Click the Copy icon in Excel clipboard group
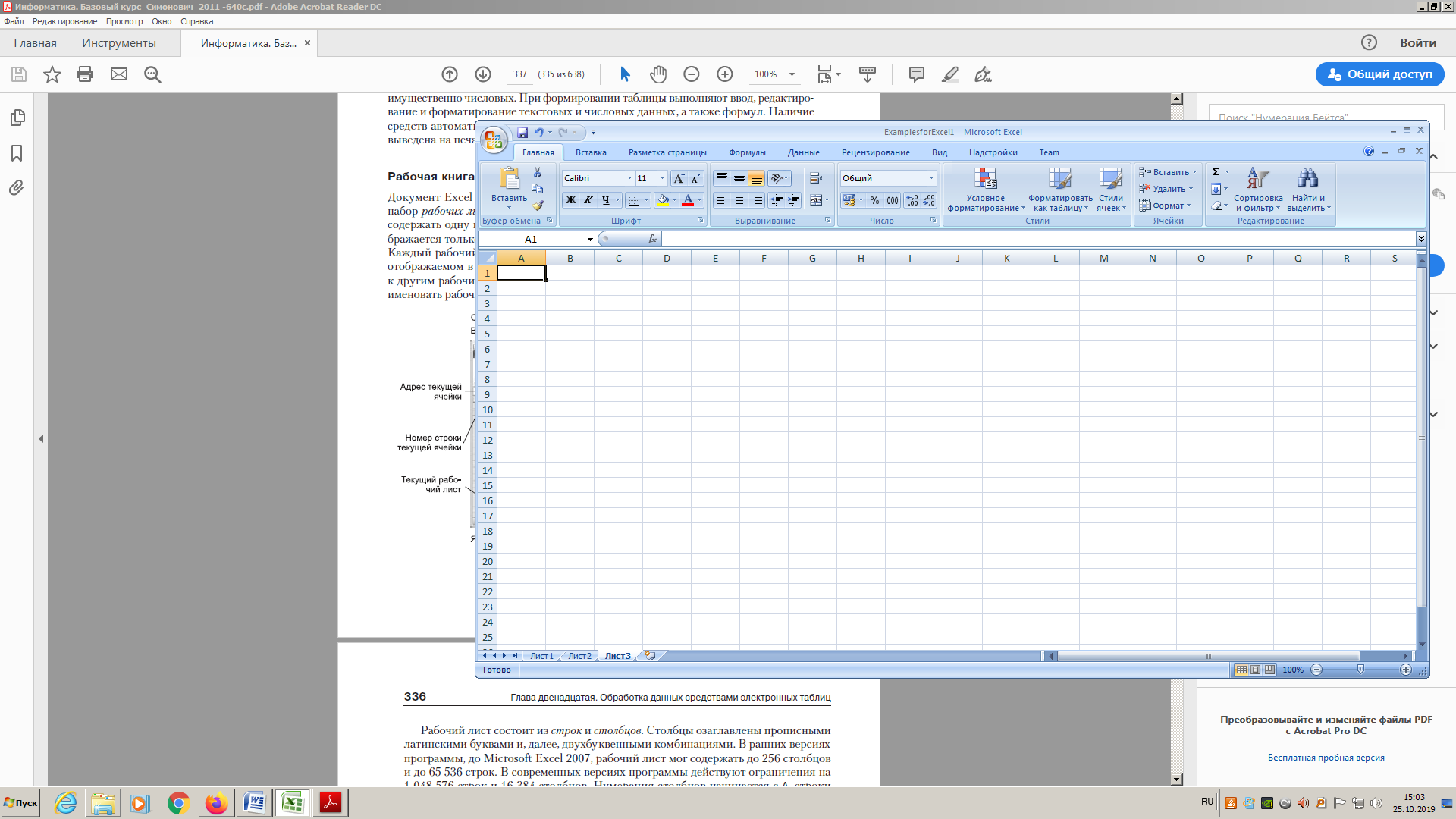The height and width of the screenshot is (819, 1456). (x=538, y=189)
